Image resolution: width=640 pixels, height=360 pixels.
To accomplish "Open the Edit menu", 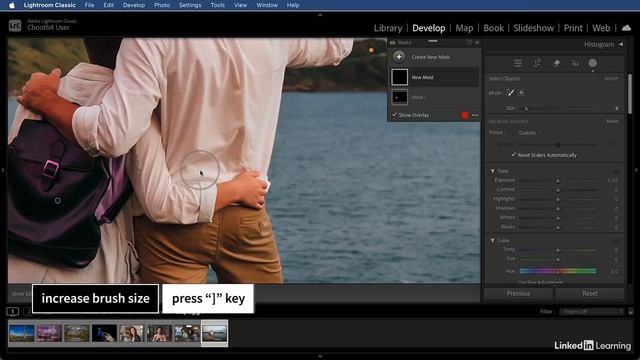I will [109, 5].
